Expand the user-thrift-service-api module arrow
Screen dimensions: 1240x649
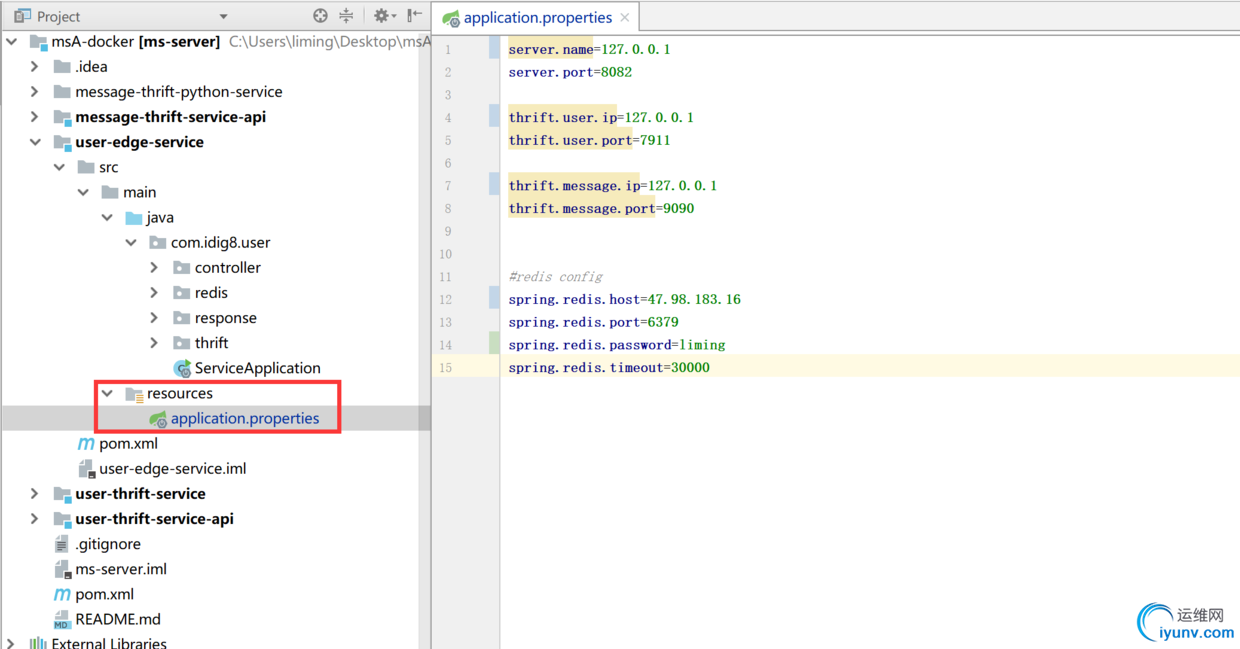click(35, 519)
